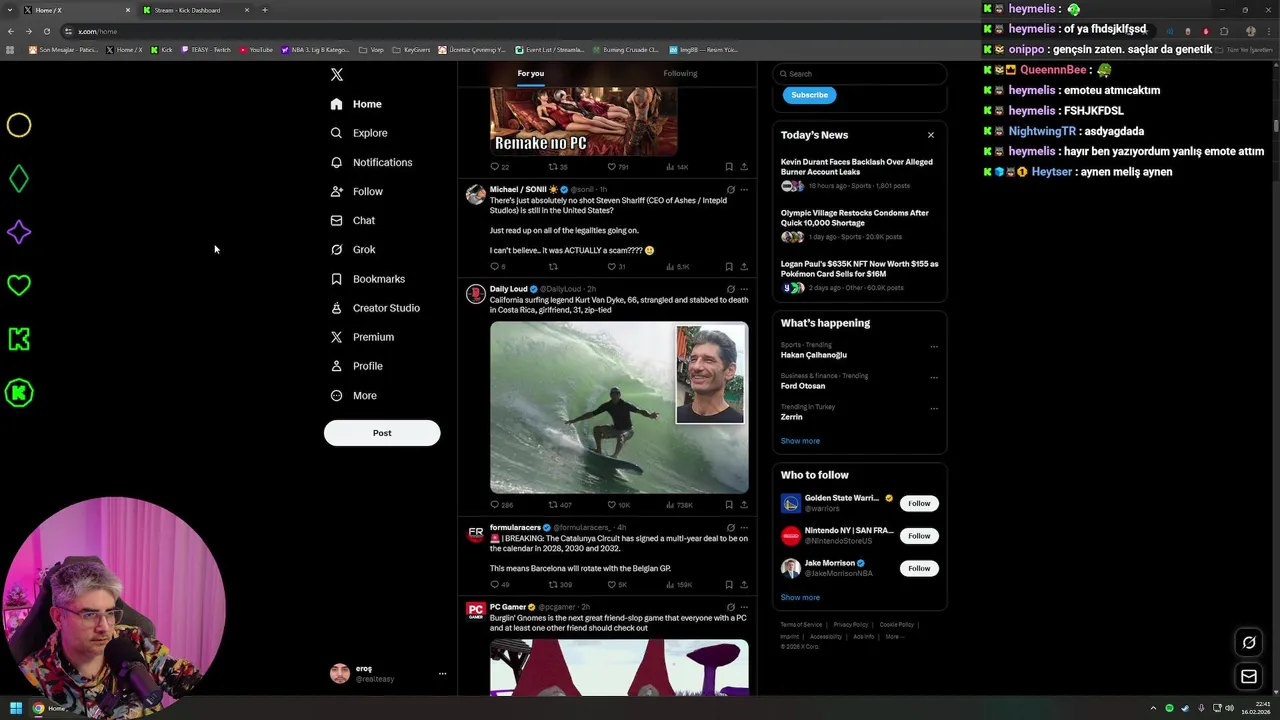Open YouTube bookmark in bookmarks bar
Image resolution: width=1280 pixels, height=720 pixels.
click(256, 49)
